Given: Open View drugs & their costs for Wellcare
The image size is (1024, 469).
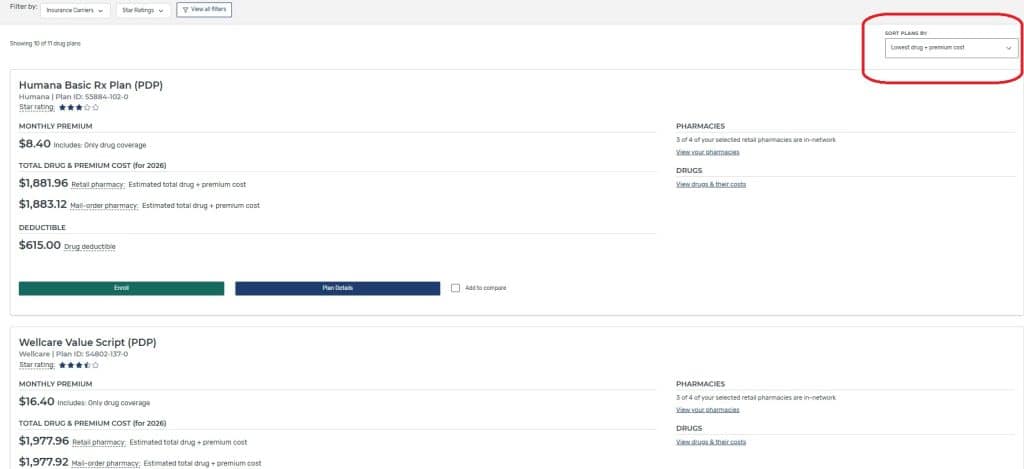Looking at the screenshot, I should 710,442.
